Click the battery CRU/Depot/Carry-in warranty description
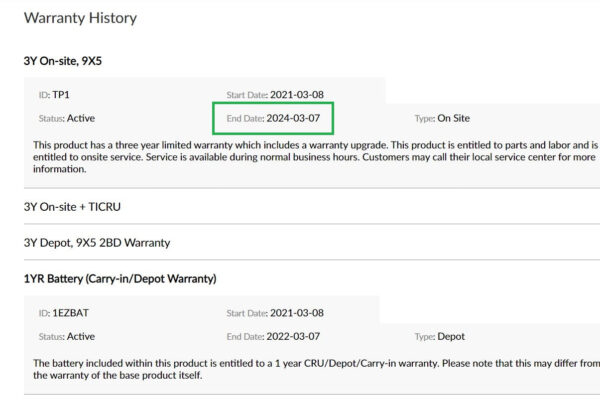 [x=316, y=369]
